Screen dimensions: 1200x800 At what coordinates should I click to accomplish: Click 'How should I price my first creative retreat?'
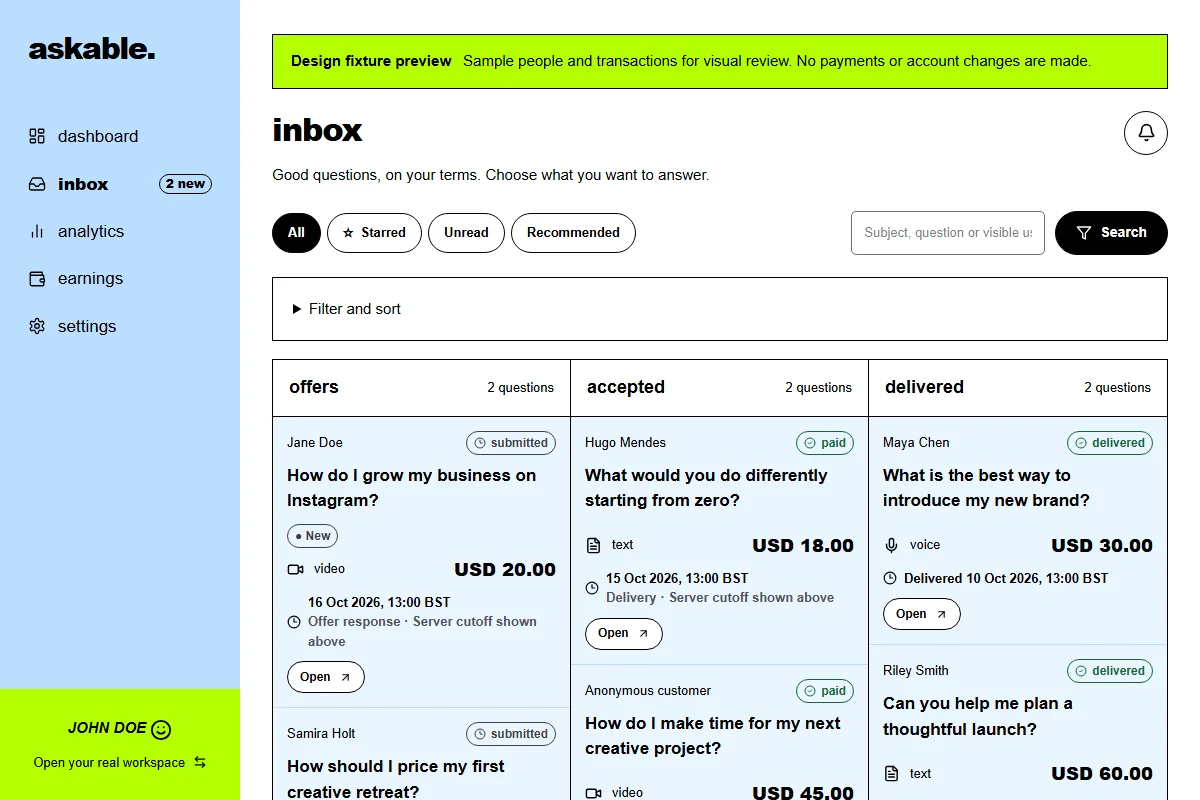tap(396, 779)
